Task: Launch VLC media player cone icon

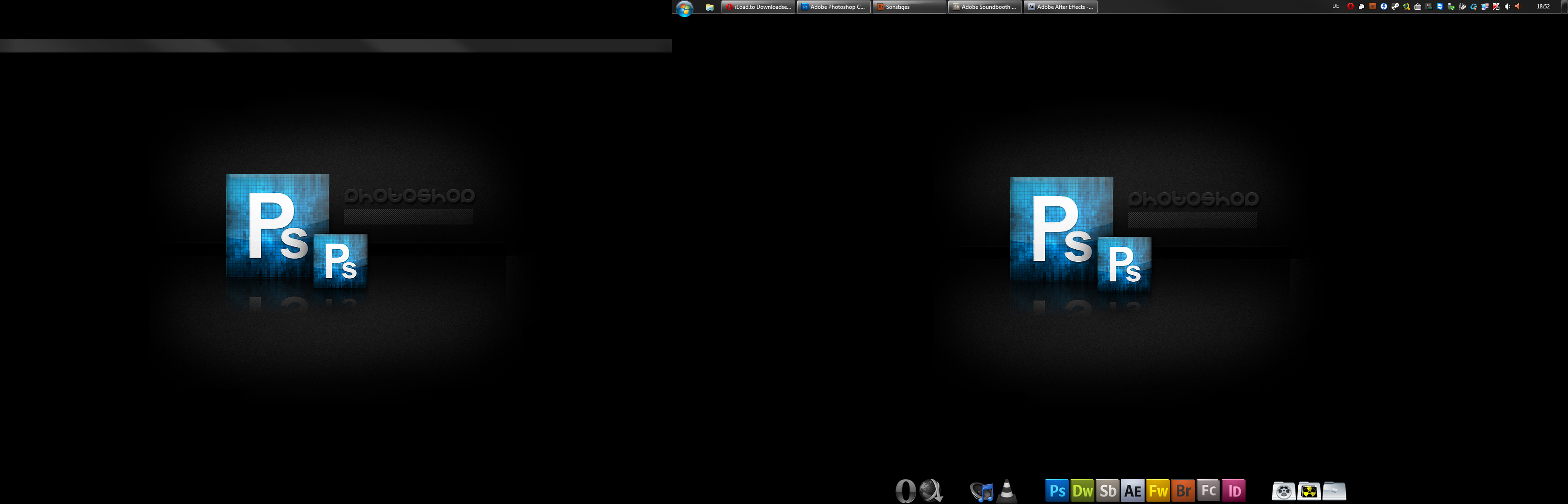Action: [x=1008, y=490]
